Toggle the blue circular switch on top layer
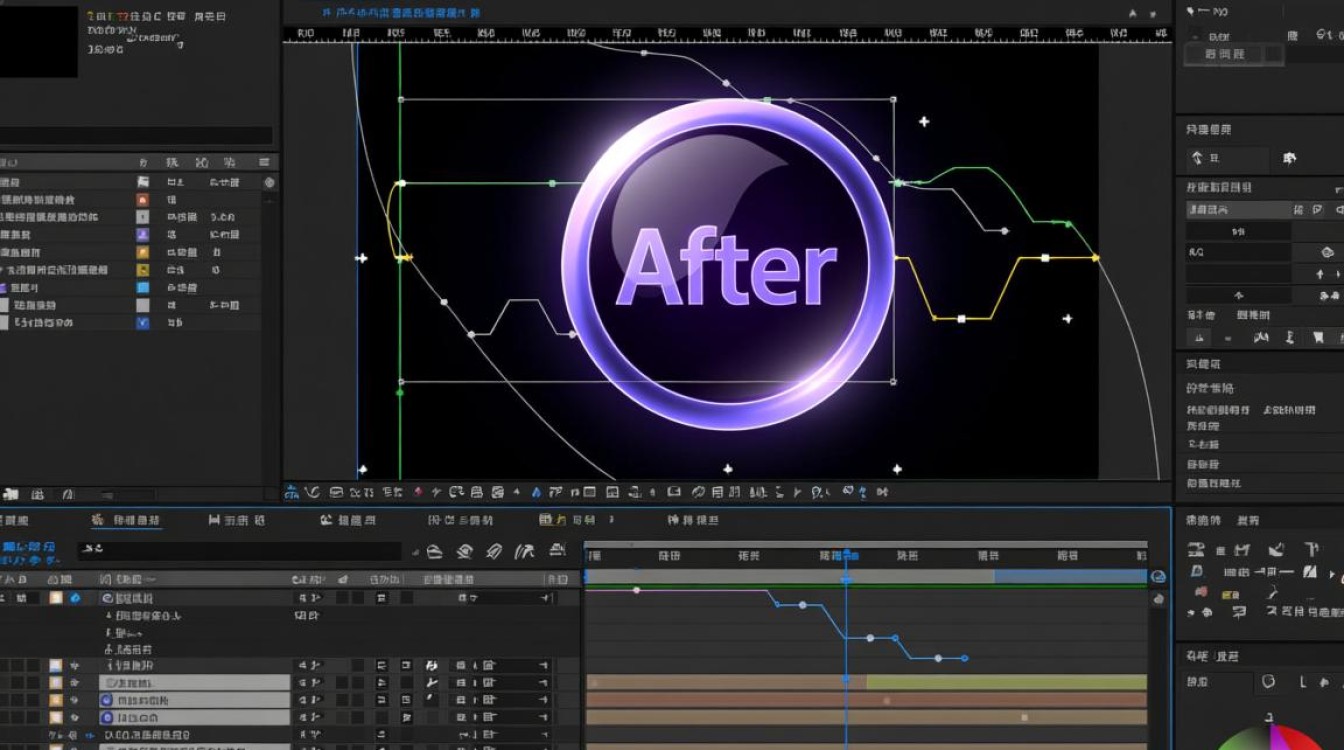Screen dimensions: 1344x750 (x=74, y=598)
